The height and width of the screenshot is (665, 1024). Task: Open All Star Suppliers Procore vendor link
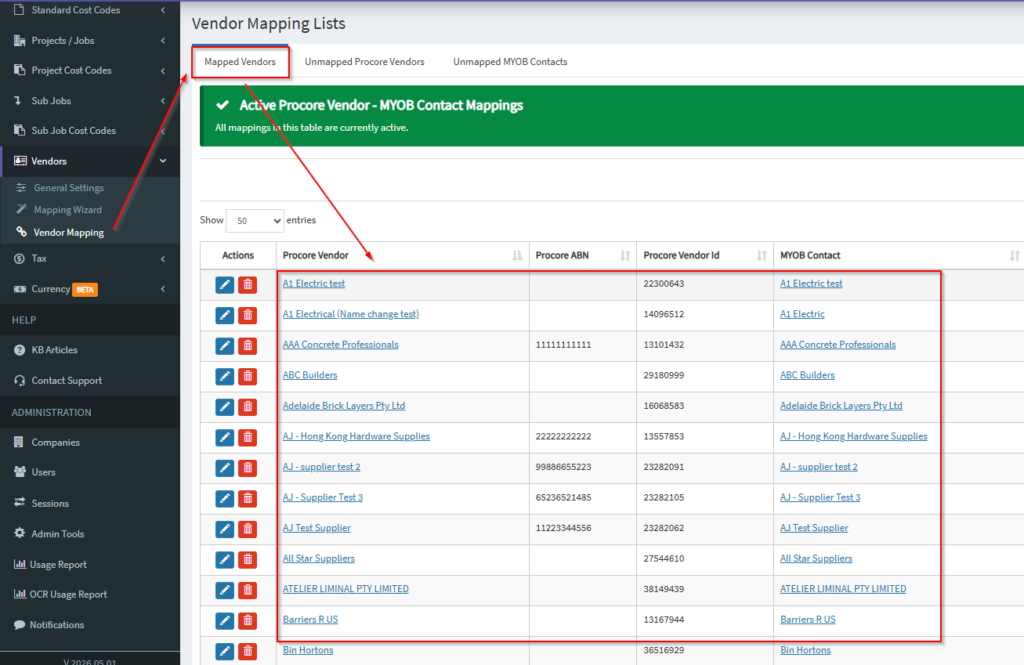[319, 559]
